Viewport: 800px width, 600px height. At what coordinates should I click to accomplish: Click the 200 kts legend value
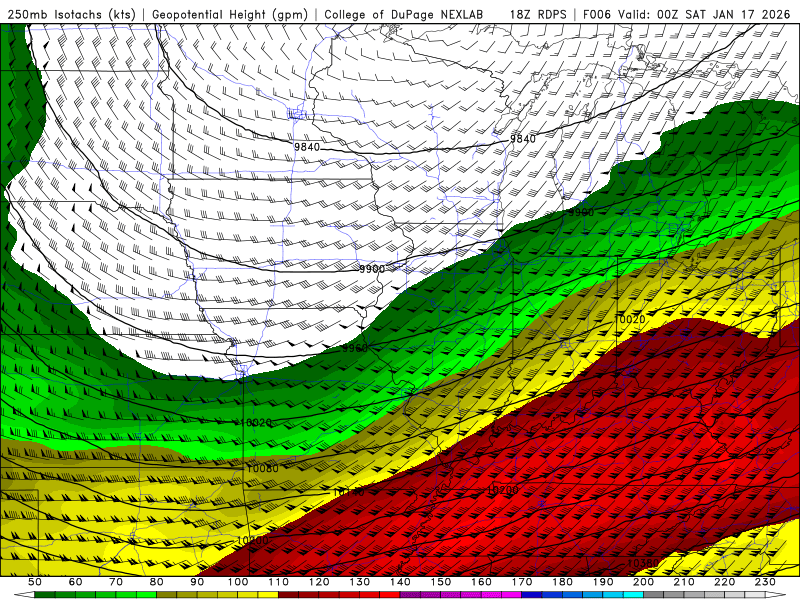click(643, 582)
